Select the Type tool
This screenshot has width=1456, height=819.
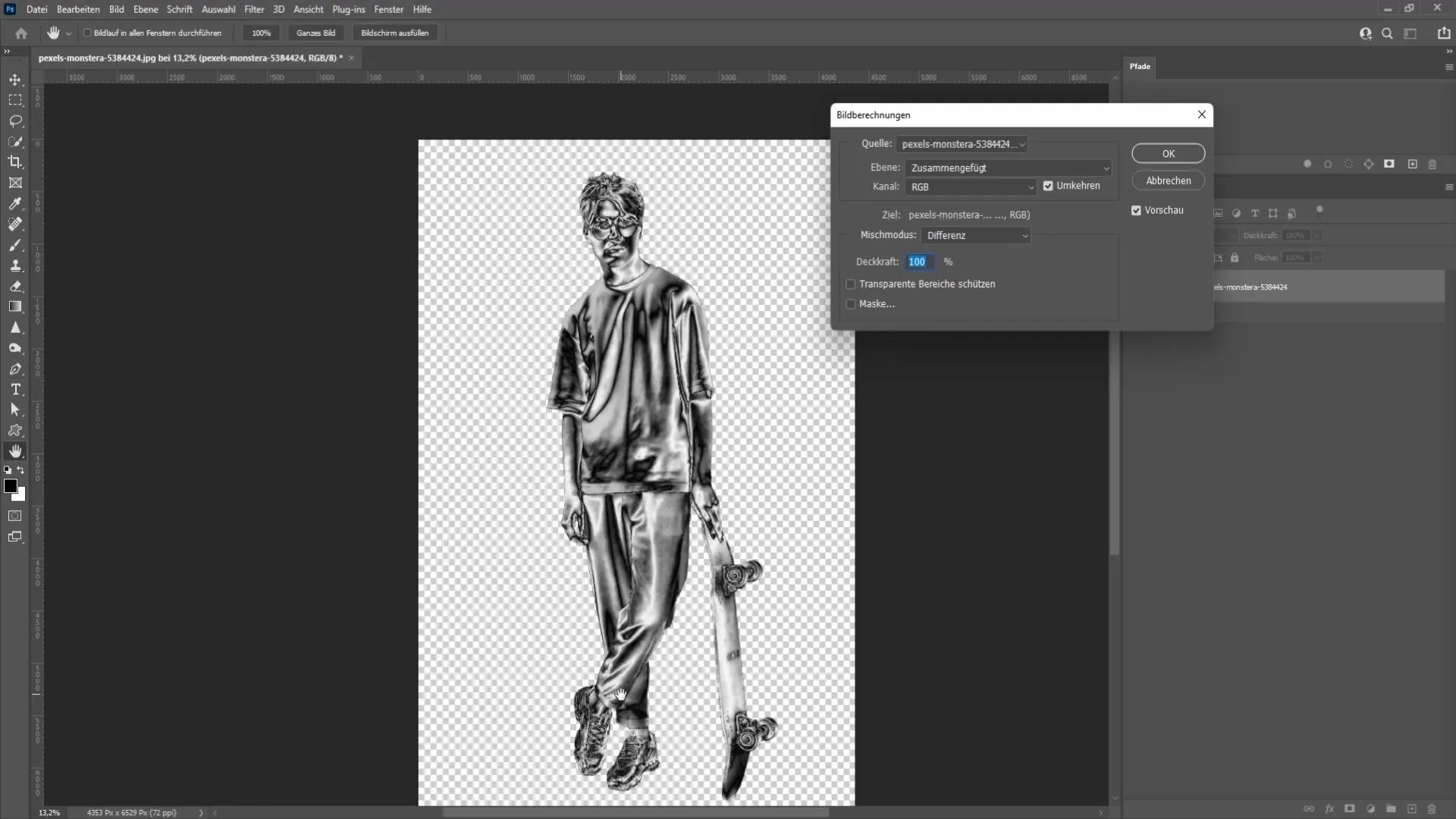point(15,389)
